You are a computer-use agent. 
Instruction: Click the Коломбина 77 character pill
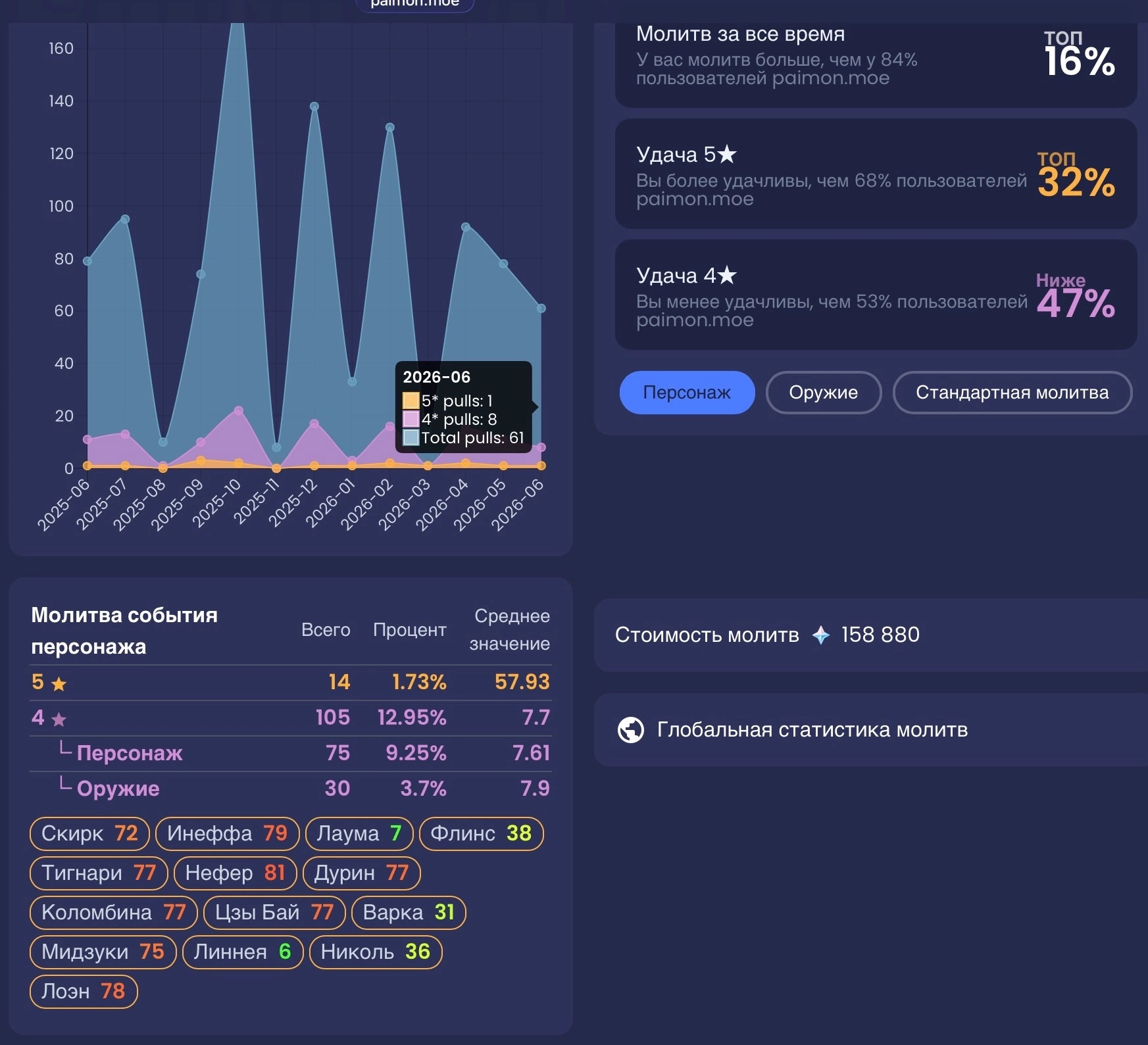[x=113, y=912]
